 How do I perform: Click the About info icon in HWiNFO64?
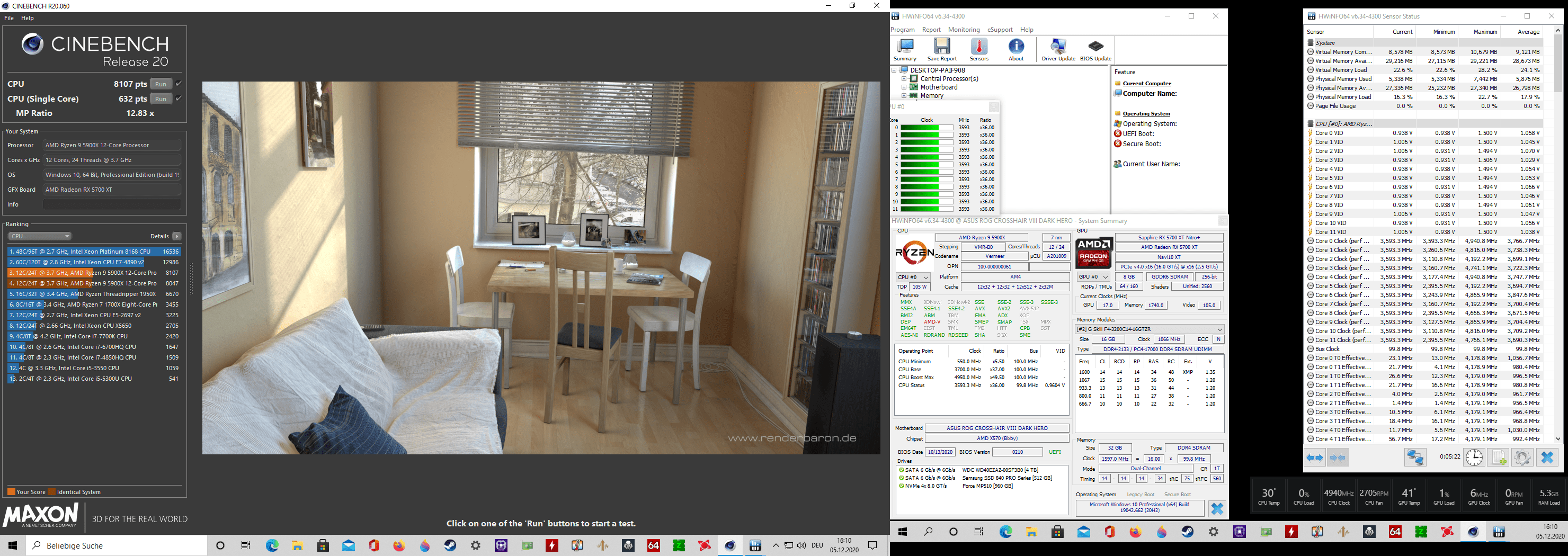click(x=1016, y=49)
